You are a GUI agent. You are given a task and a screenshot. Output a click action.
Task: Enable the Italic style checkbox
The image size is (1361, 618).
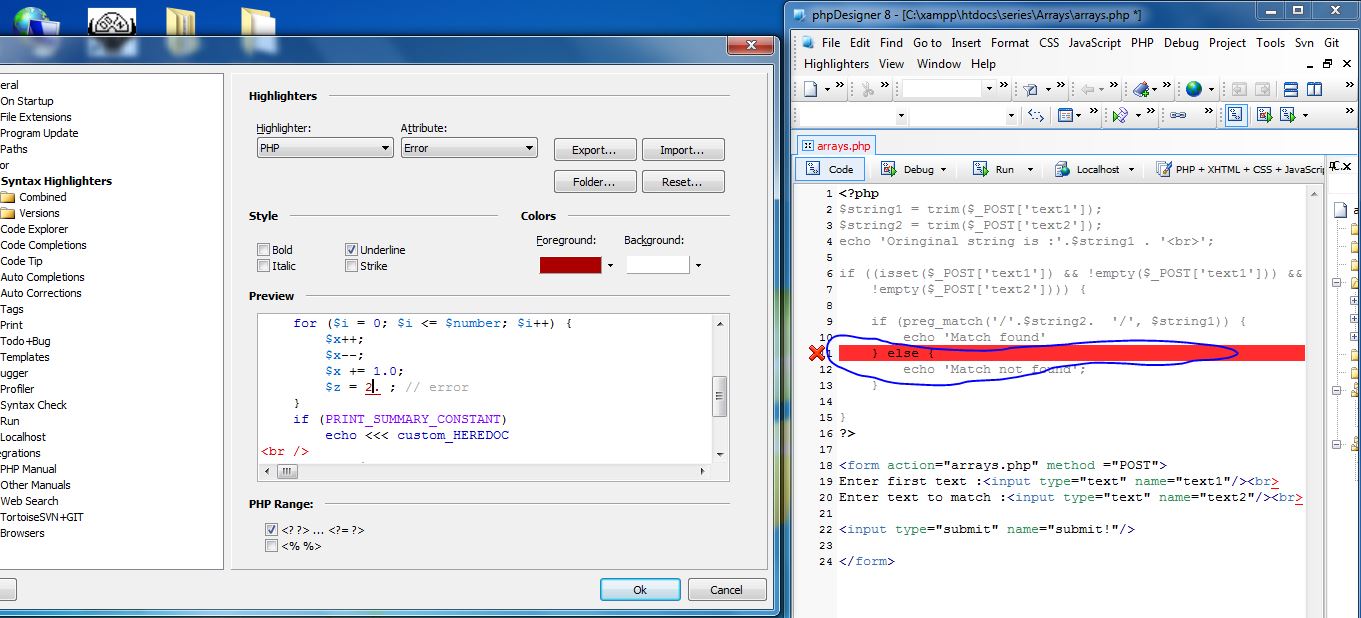coord(263,266)
